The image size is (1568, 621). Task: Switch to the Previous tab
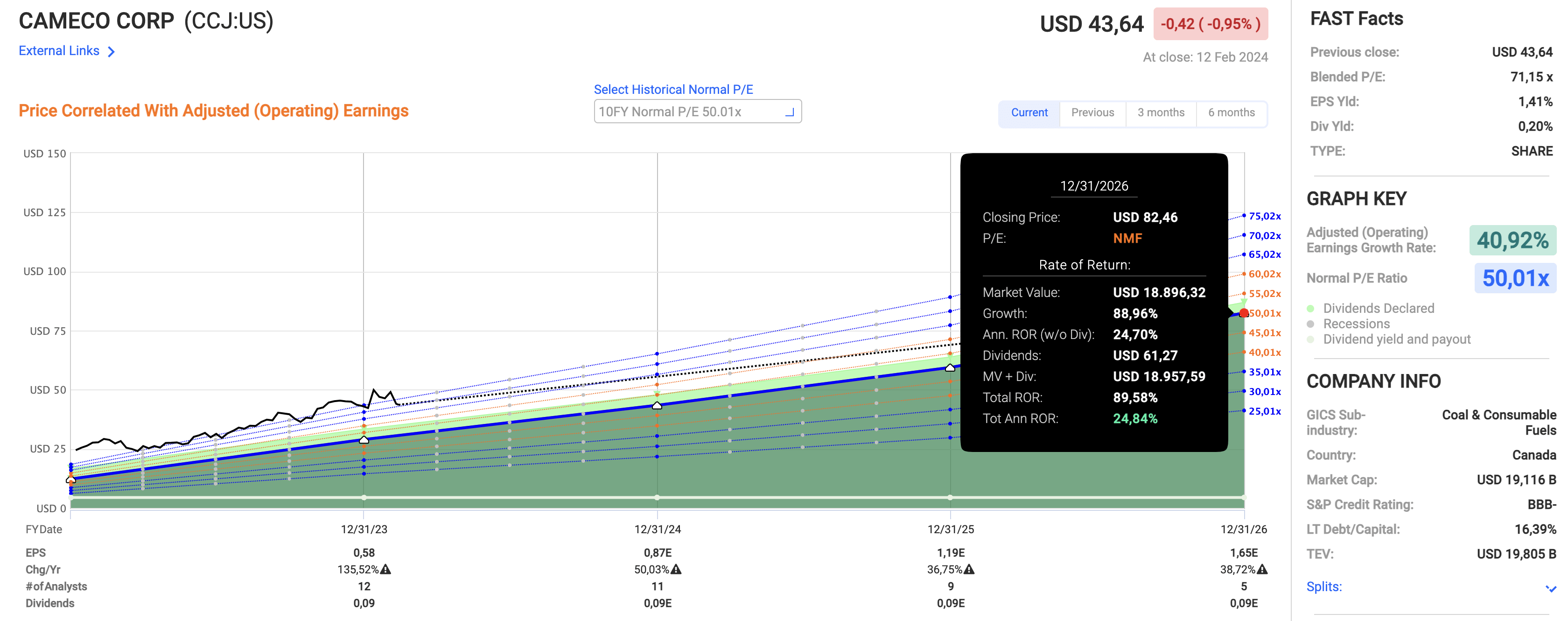[x=1092, y=113]
